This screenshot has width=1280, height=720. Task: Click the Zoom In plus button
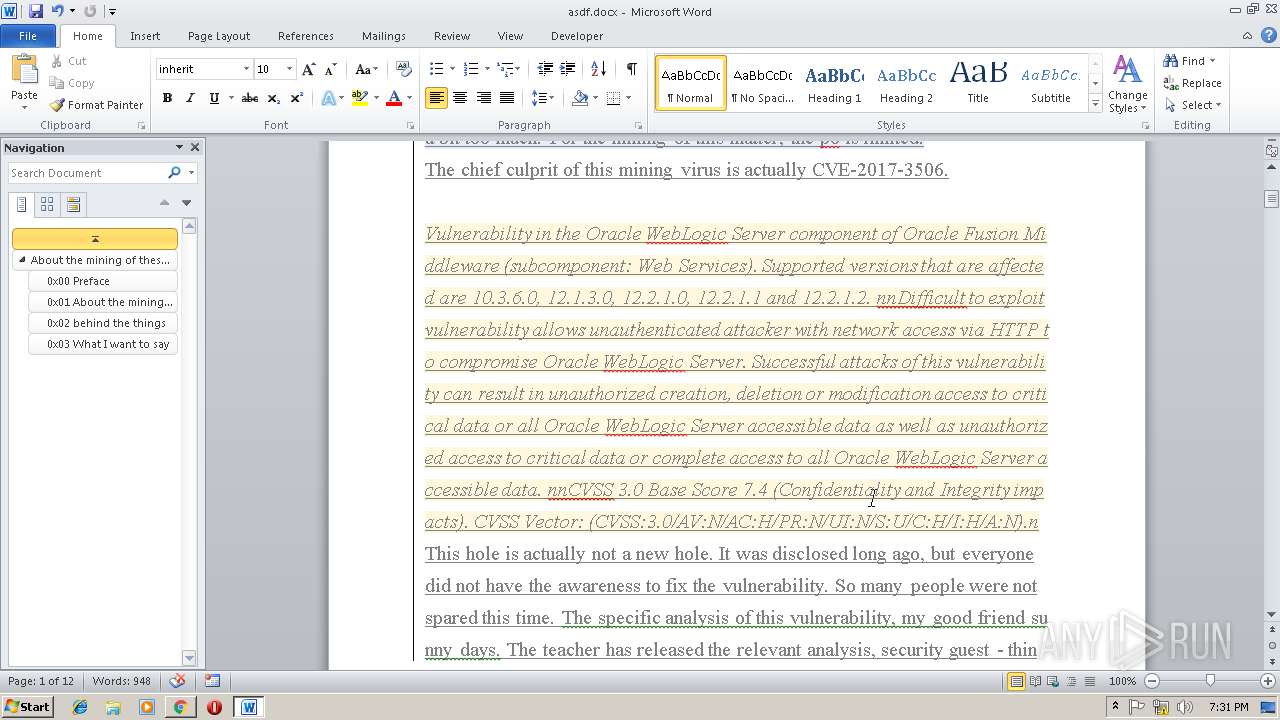1269,681
